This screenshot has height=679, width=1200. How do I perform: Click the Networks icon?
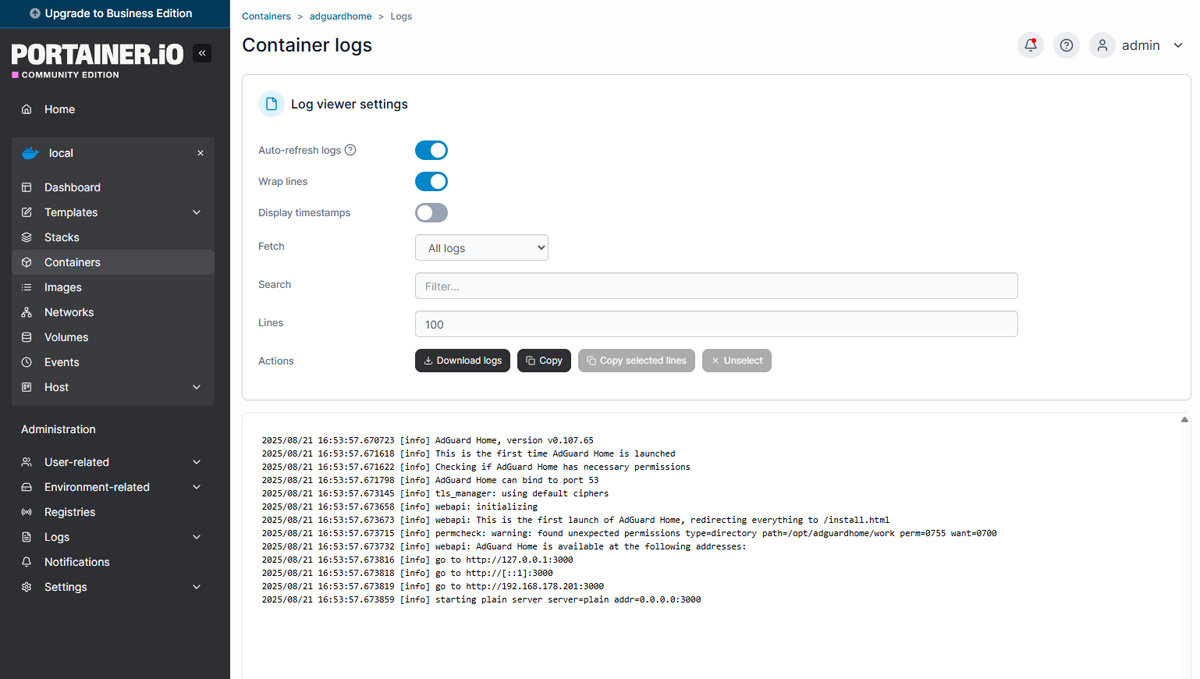[x=27, y=312]
